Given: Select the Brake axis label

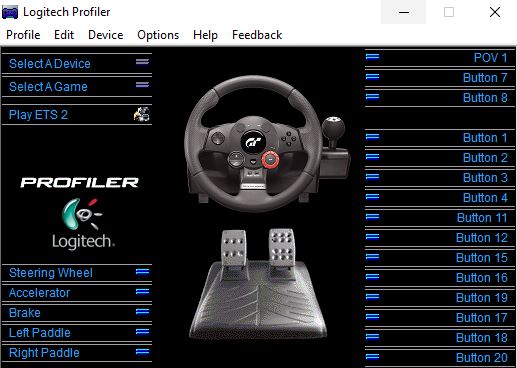Looking at the screenshot, I should click(25, 313).
